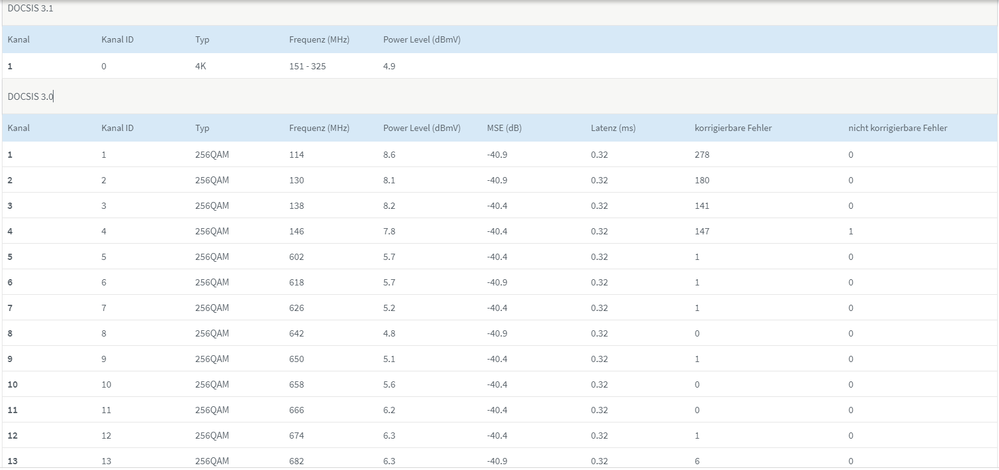The height and width of the screenshot is (470, 999).
Task: Click 256QAM type in the 666 MHz row
Action: click(212, 410)
